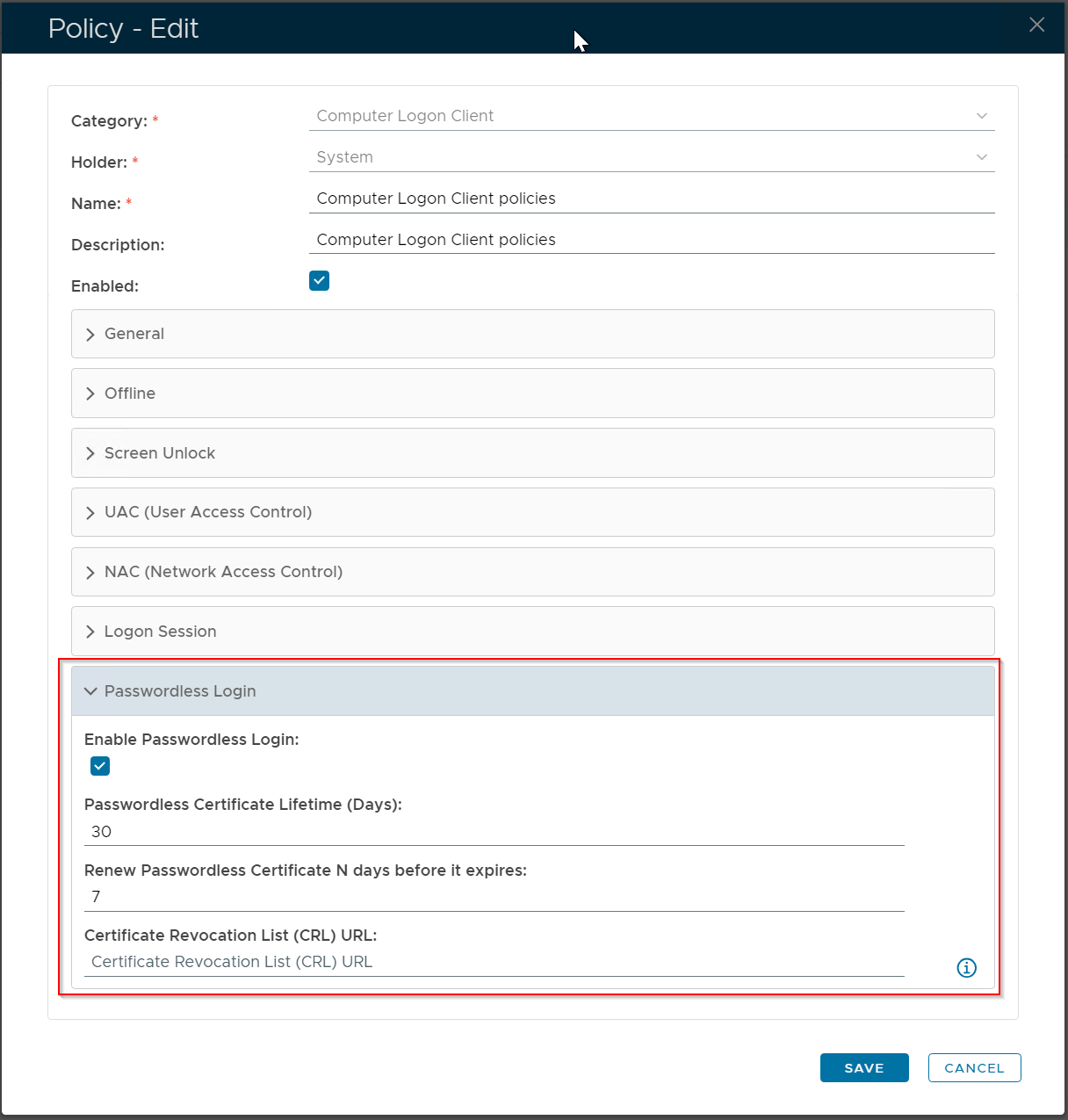The height and width of the screenshot is (1120, 1068).
Task: Click the Save button
Action: tap(864, 1068)
